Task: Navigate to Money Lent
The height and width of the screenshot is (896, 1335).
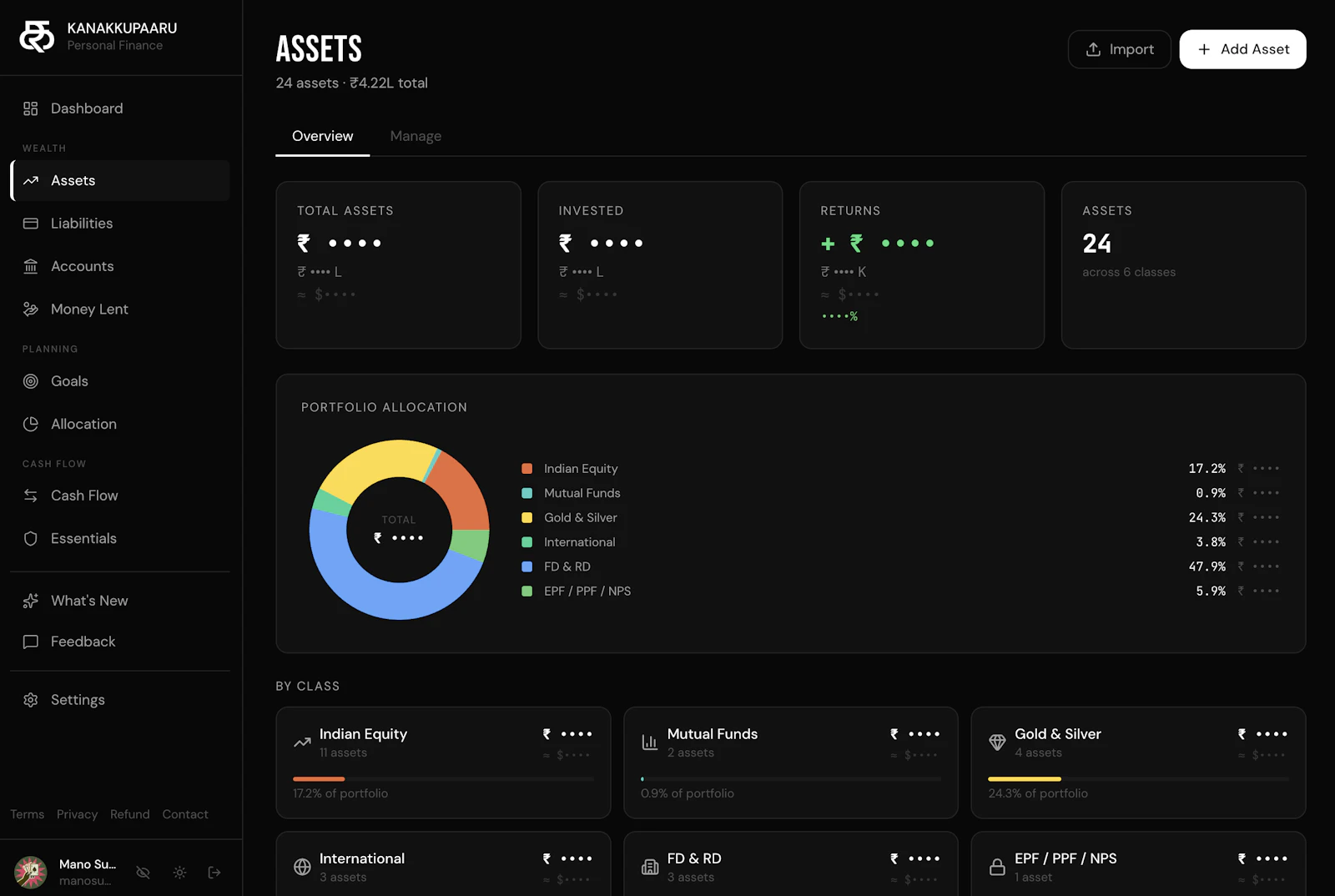Action: (x=120, y=309)
